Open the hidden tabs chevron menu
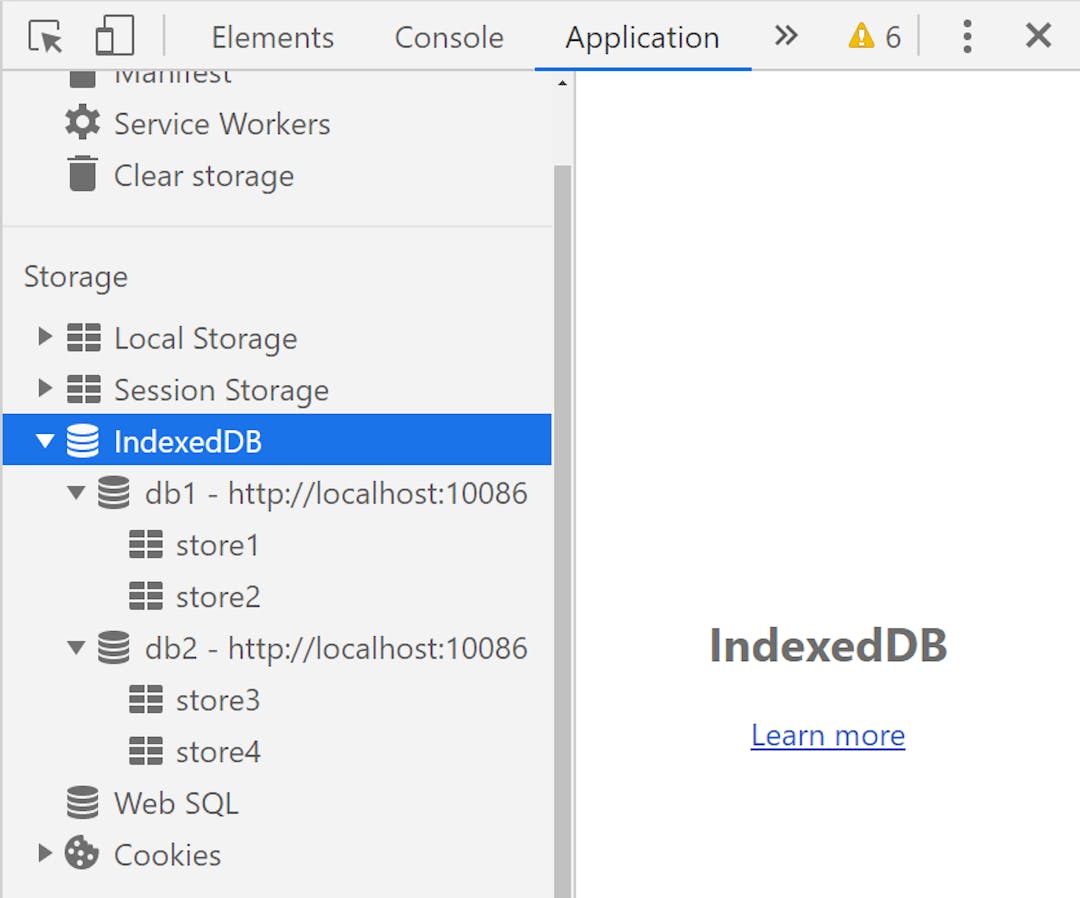1080x898 pixels. [x=786, y=36]
